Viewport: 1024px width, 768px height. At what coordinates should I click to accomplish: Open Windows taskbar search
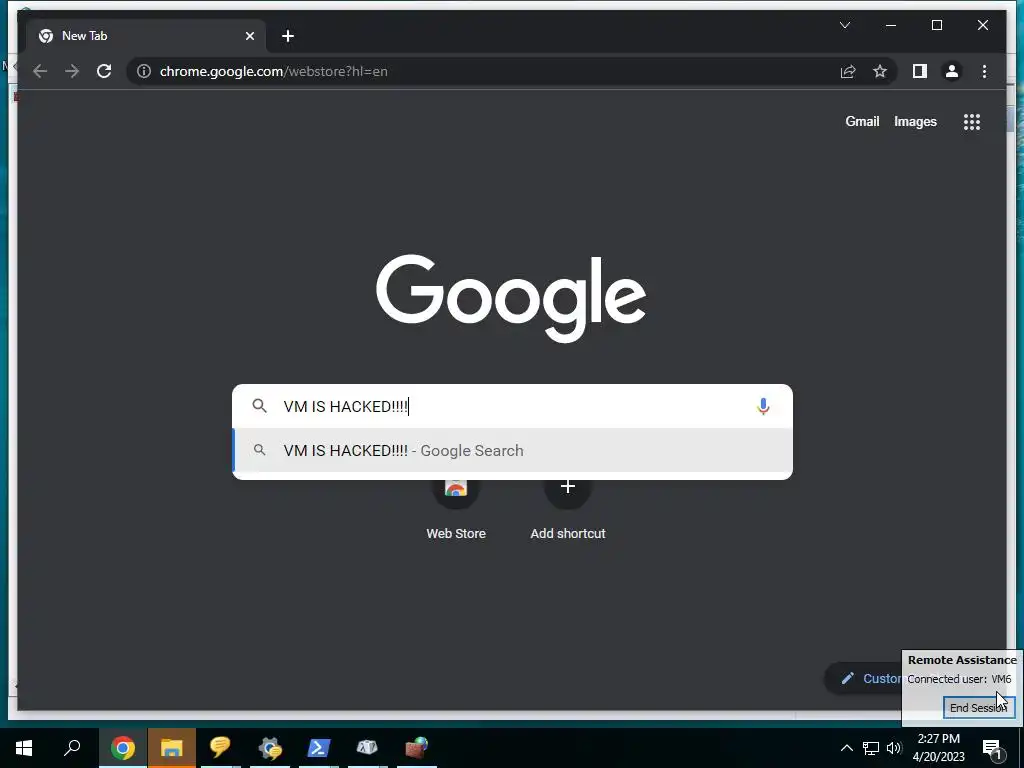pos(72,748)
